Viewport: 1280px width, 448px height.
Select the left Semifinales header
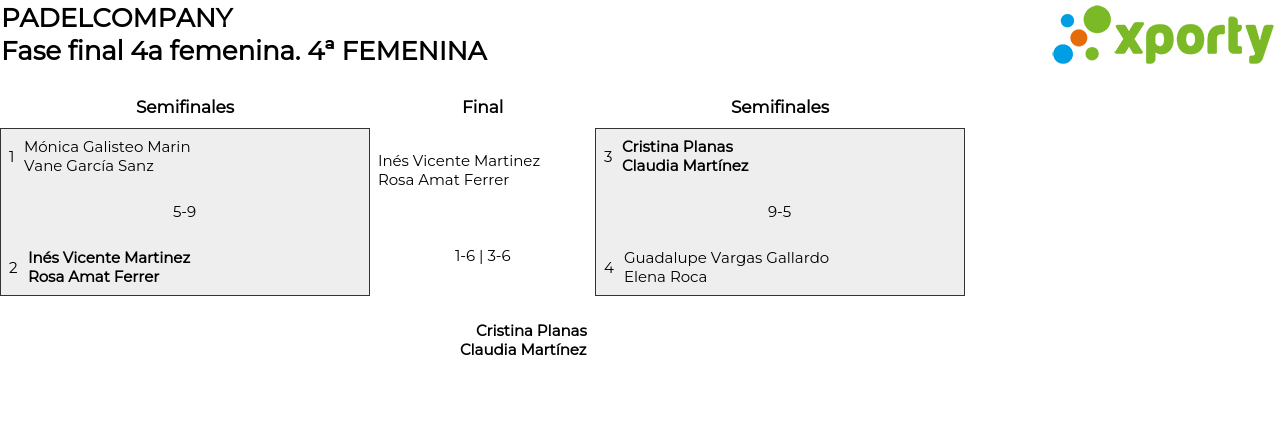pyautogui.click(x=185, y=107)
